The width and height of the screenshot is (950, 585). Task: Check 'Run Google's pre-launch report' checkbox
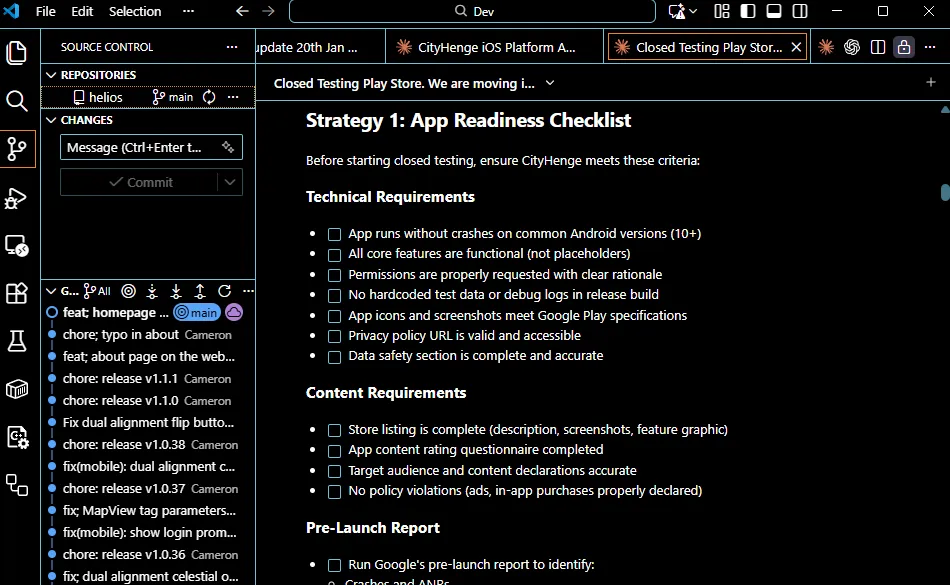[x=334, y=566]
